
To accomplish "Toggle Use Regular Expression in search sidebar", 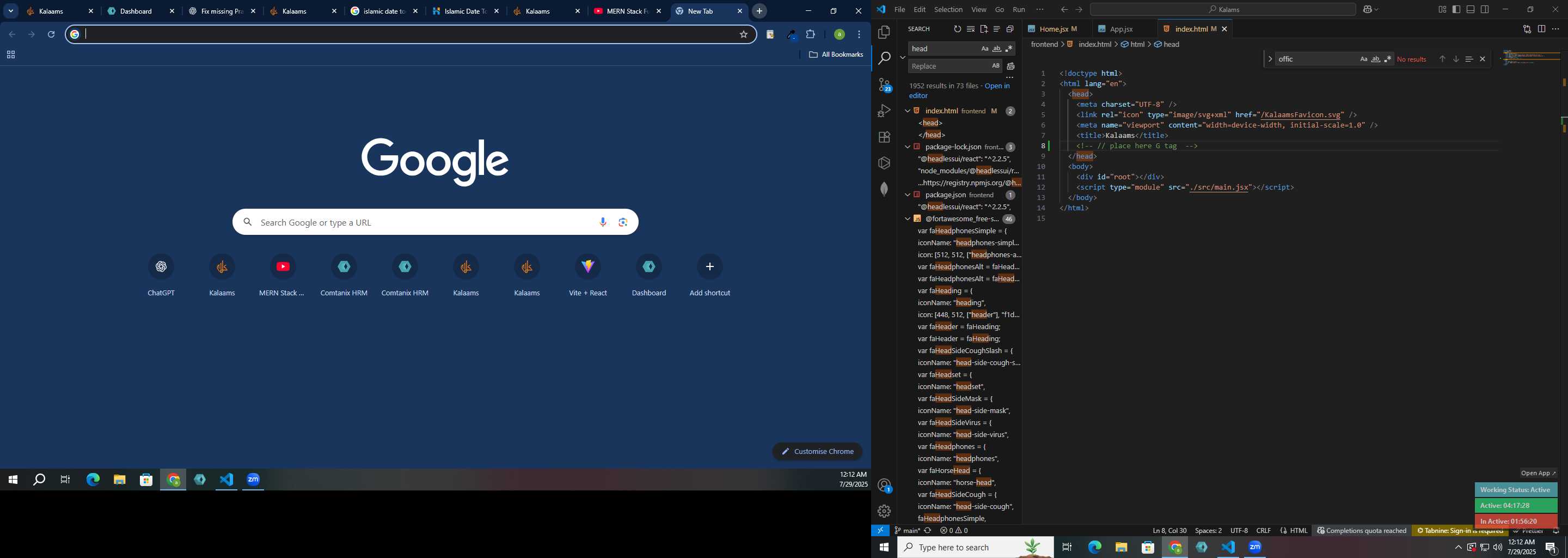I will tap(1009, 48).
